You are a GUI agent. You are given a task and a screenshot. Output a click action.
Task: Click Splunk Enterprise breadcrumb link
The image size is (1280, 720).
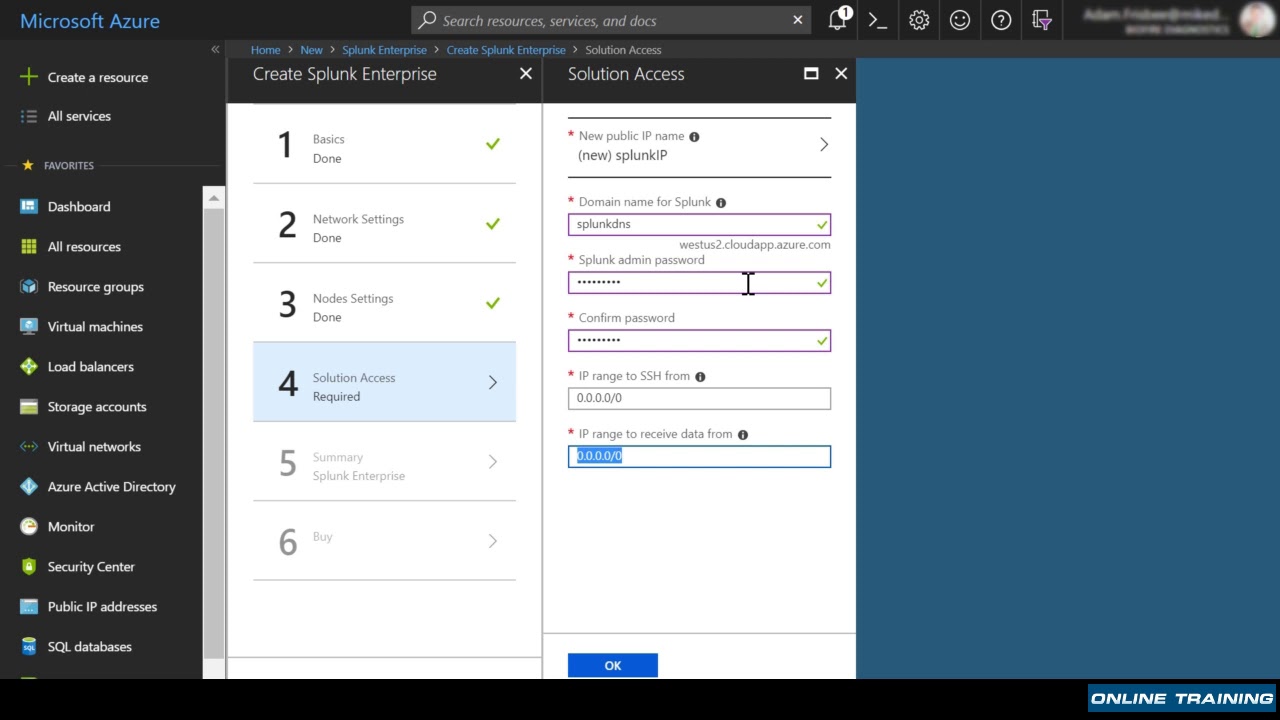pos(384,49)
